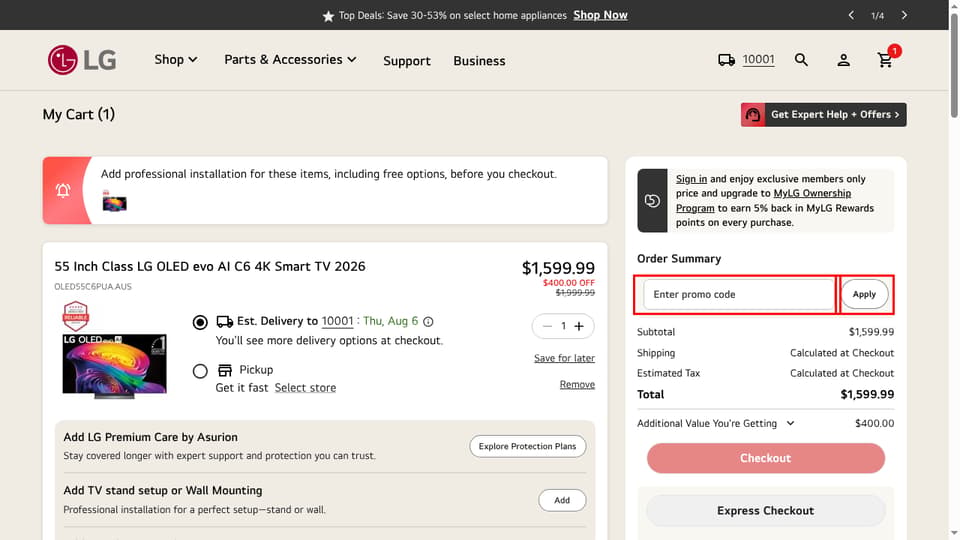This screenshot has width=960, height=540.
Task: Click the Express Checkout button
Action: pyautogui.click(x=766, y=511)
